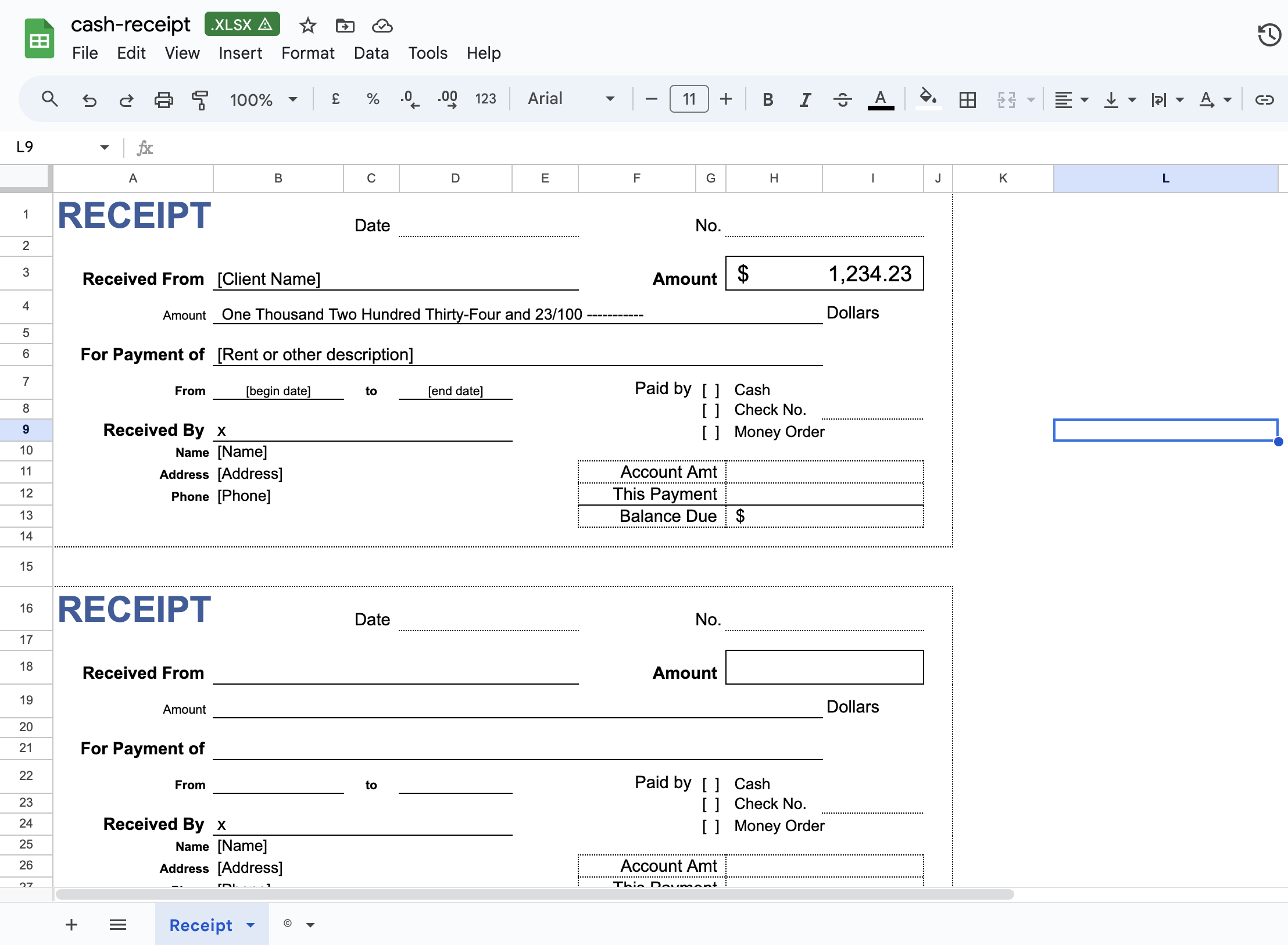
Task: Click the merge cells icon
Action: click(x=1006, y=100)
